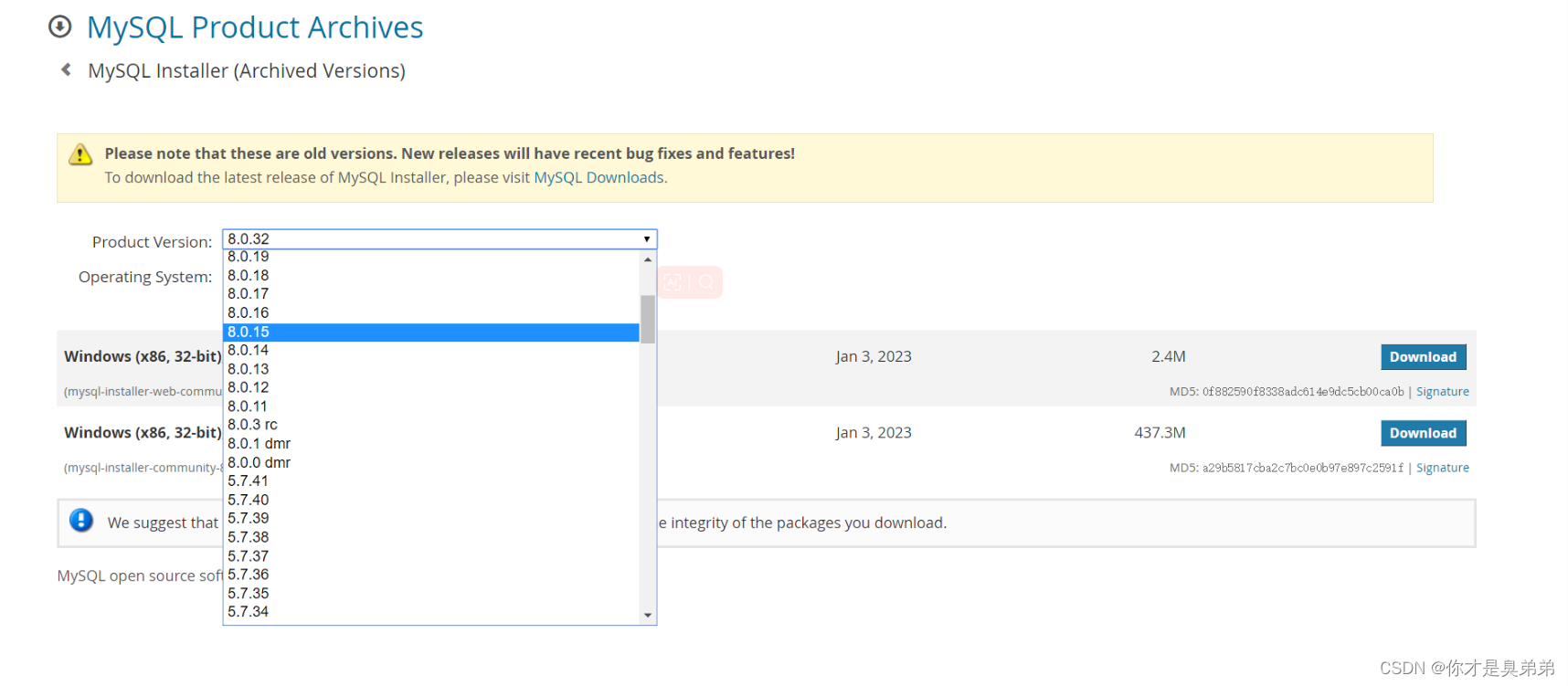Select version 8.0.18 from list
Image resolution: width=1568 pixels, height=686 pixels.
tap(431, 275)
